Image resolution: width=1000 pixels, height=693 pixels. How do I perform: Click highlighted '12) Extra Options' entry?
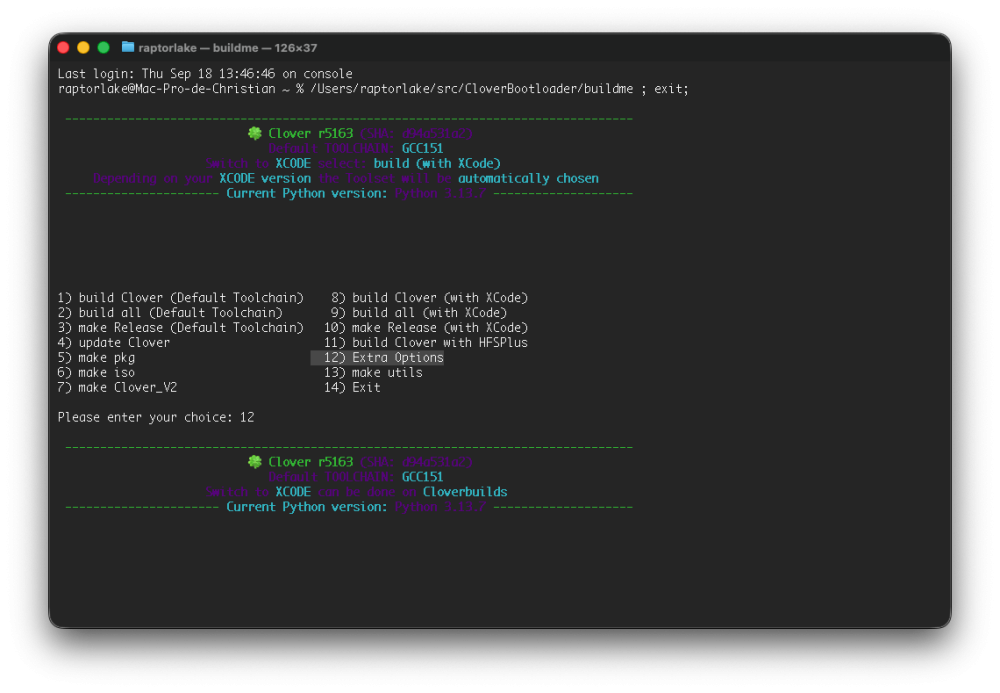[x=377, y=358]
